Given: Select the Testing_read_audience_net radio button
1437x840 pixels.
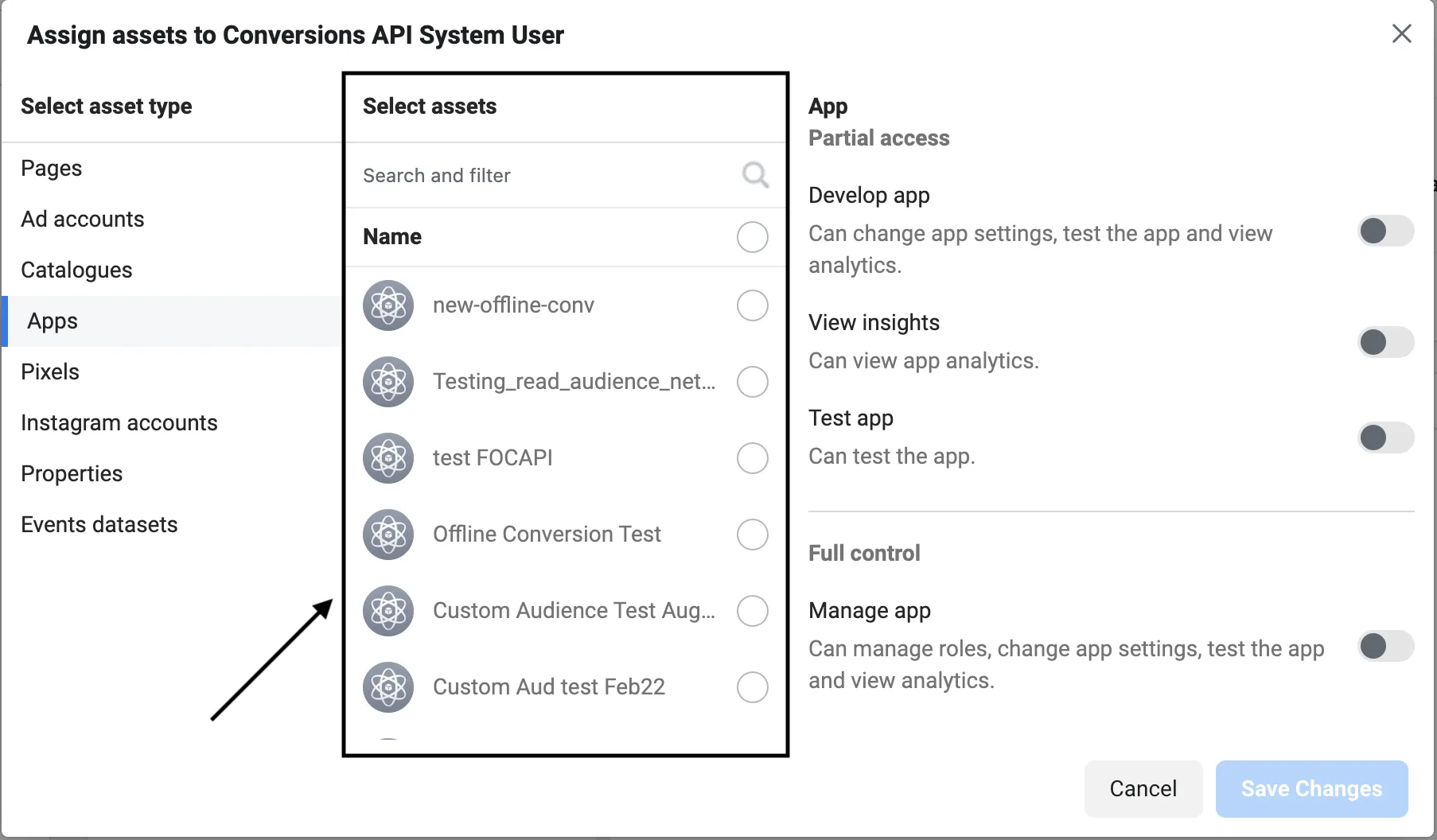Looking at the screenshot, I should (x=752, y=382).
